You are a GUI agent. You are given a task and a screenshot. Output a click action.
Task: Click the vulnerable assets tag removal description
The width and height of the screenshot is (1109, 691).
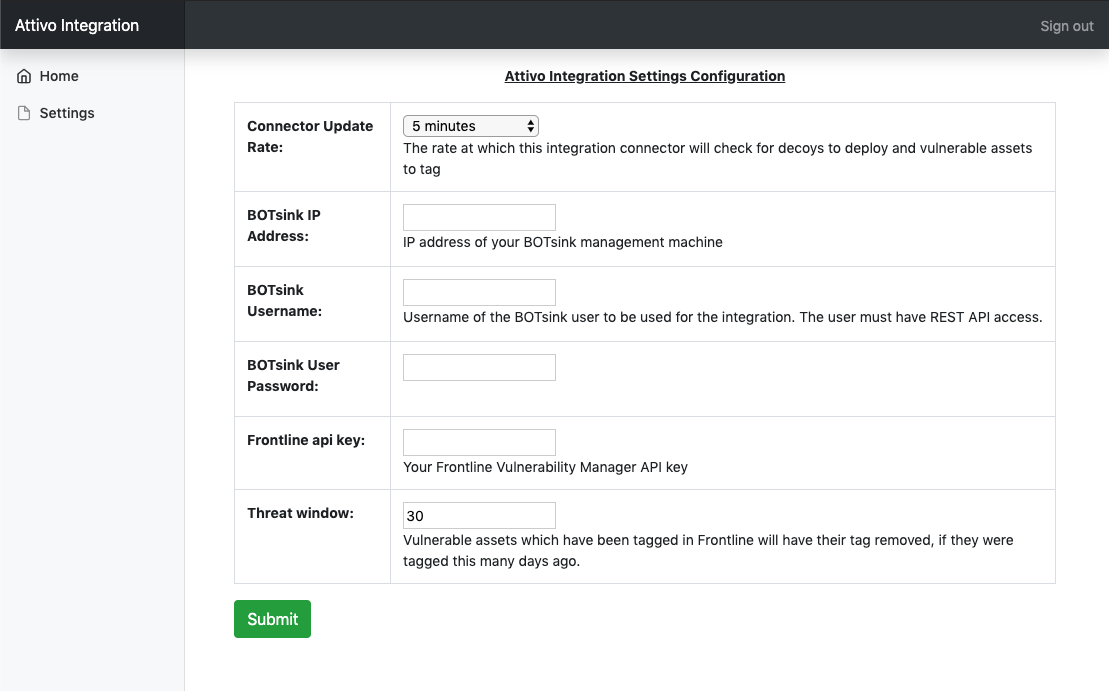click(x=708, y=550)
